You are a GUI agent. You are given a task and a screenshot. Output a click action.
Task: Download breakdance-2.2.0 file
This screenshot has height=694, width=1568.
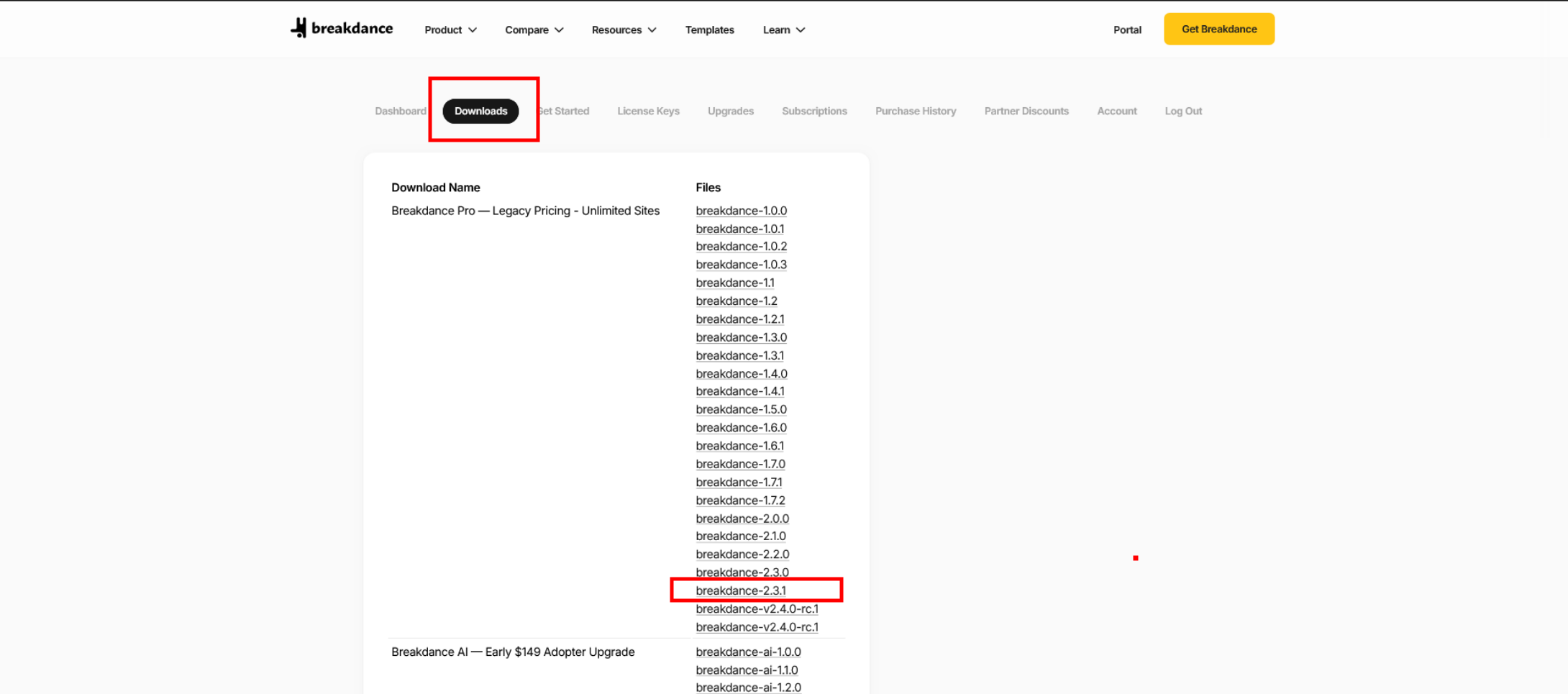click(x=742, y=554)
